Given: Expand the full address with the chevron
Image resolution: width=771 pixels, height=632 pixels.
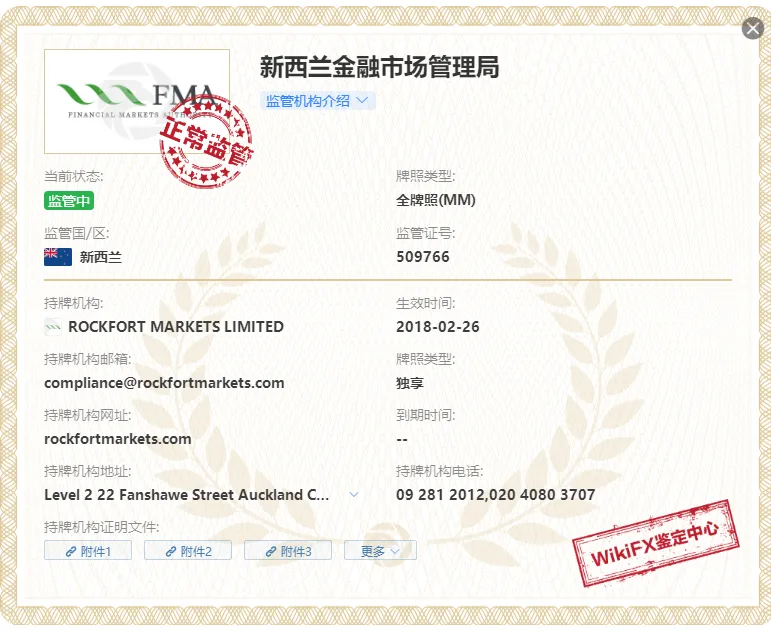Looking at the screenshot, I should point(354,495).
